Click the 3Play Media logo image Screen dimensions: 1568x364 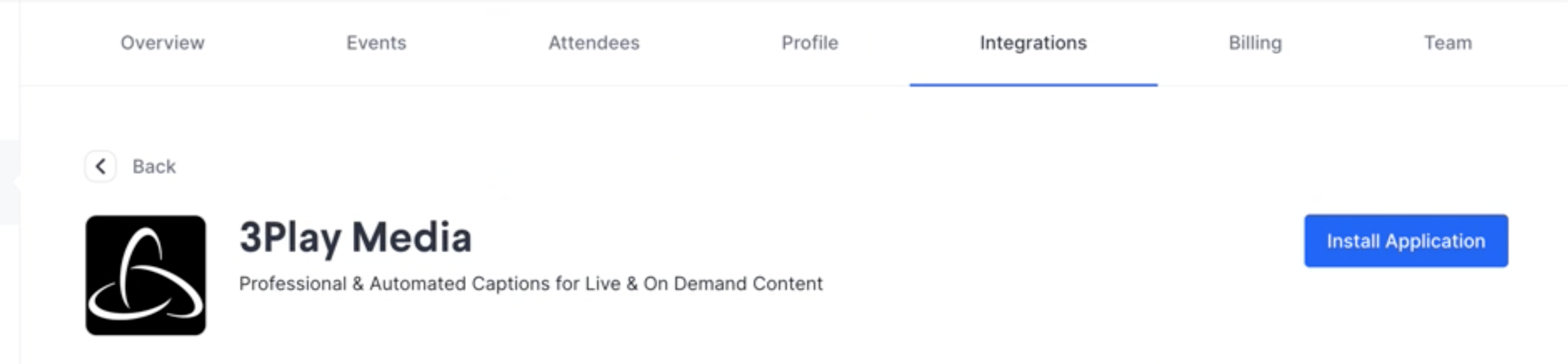pos(145,275)
